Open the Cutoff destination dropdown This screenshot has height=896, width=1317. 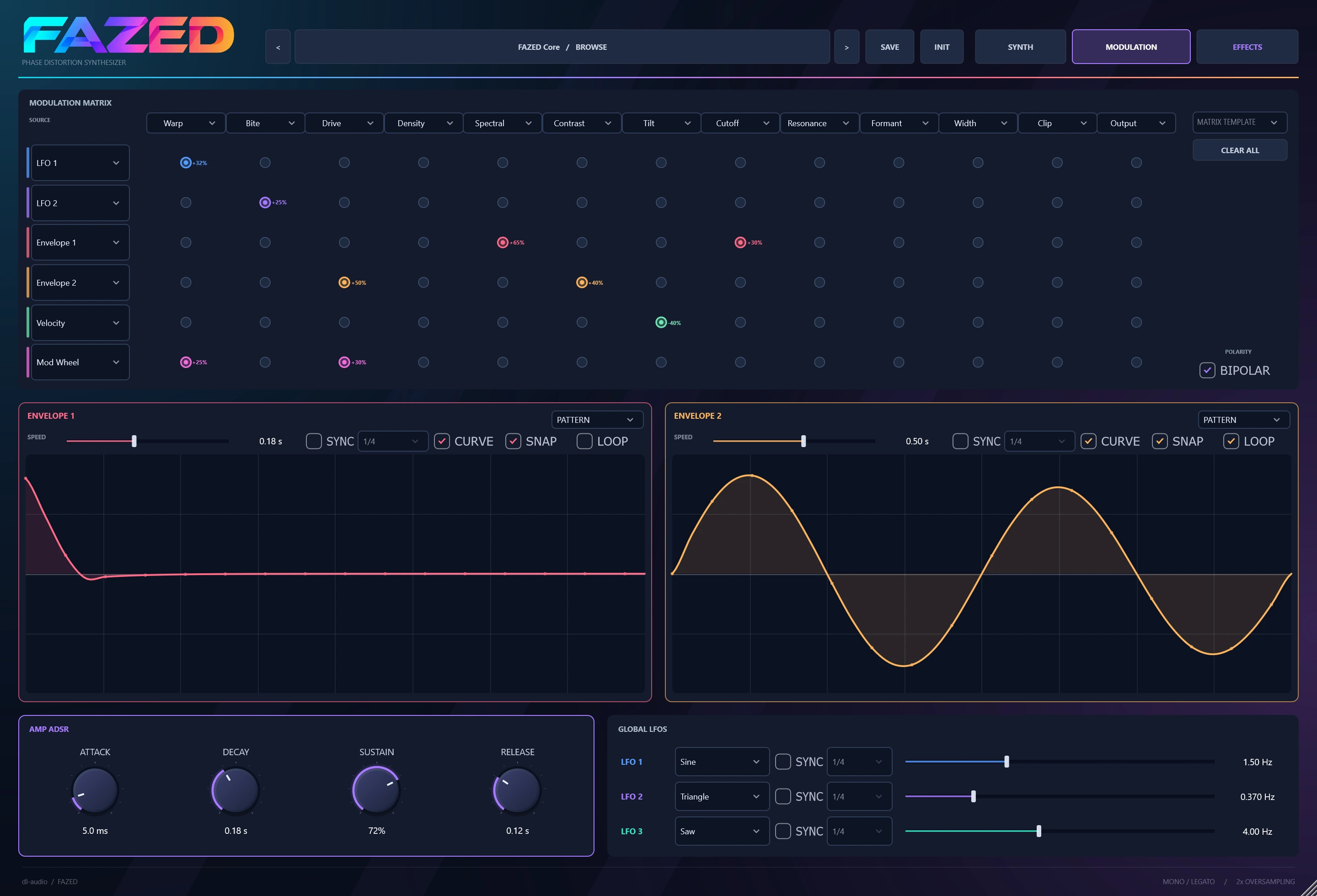[740, 123]
